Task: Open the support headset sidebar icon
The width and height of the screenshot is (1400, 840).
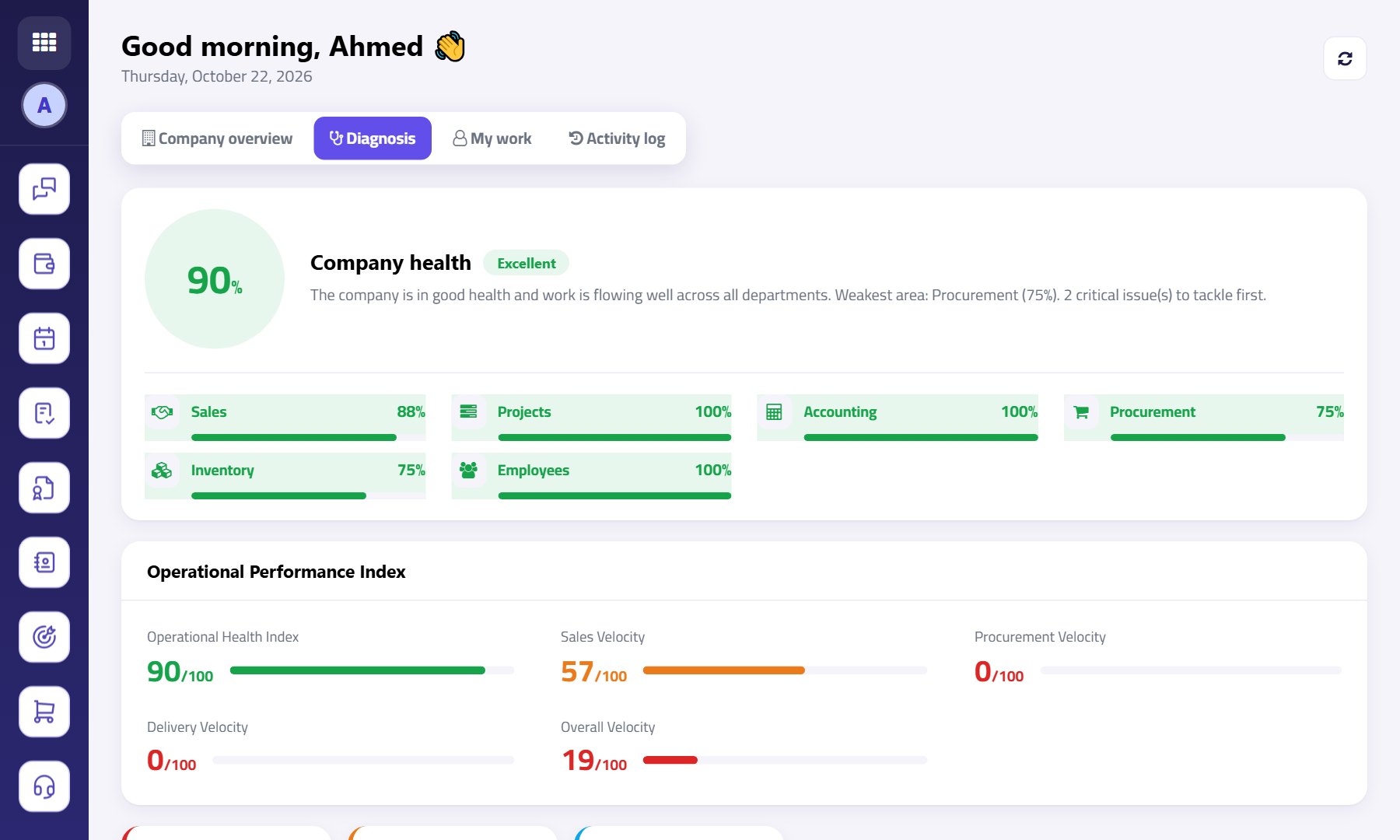Action: (44, 786)
